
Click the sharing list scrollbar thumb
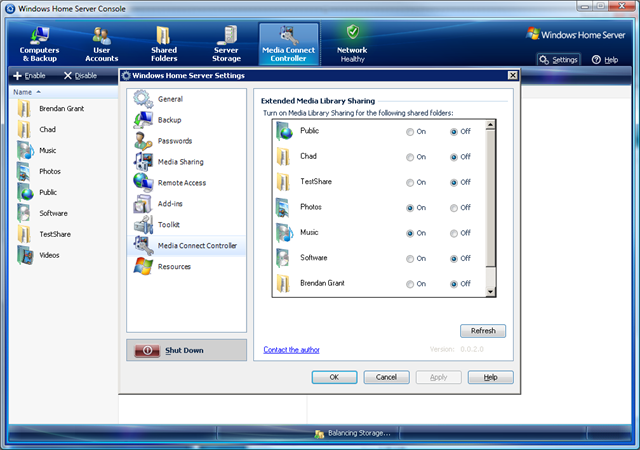coord(491,198)
